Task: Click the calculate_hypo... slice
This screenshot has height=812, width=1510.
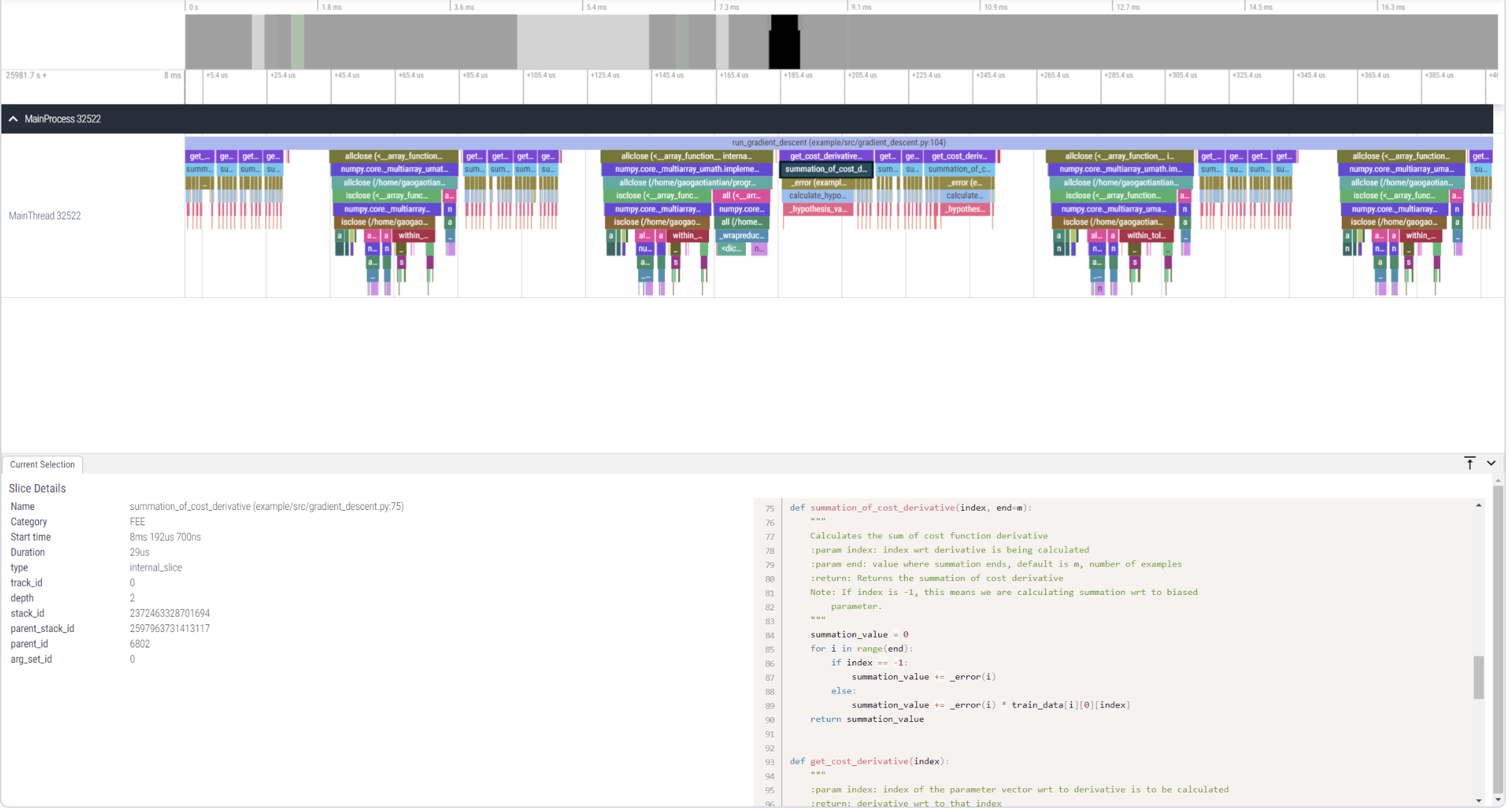Action: [x=817, y=196]
